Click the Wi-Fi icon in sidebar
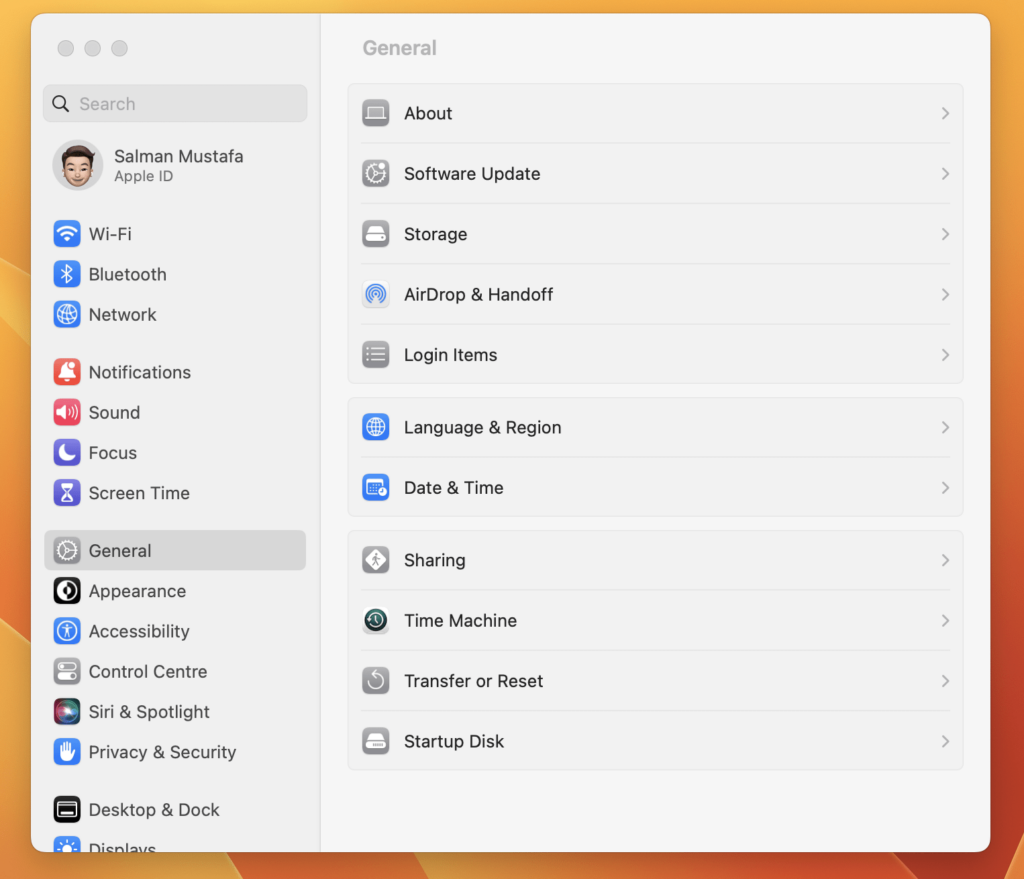Viewport: 1024px width, 879px height. [67, 234]
